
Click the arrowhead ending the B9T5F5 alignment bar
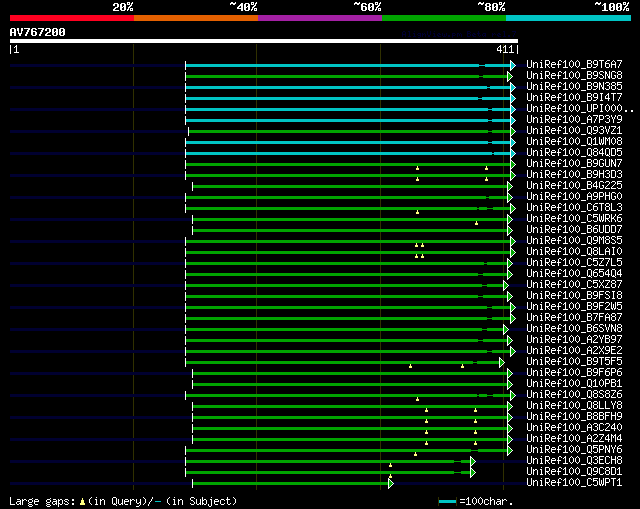(x=502, y=362)
